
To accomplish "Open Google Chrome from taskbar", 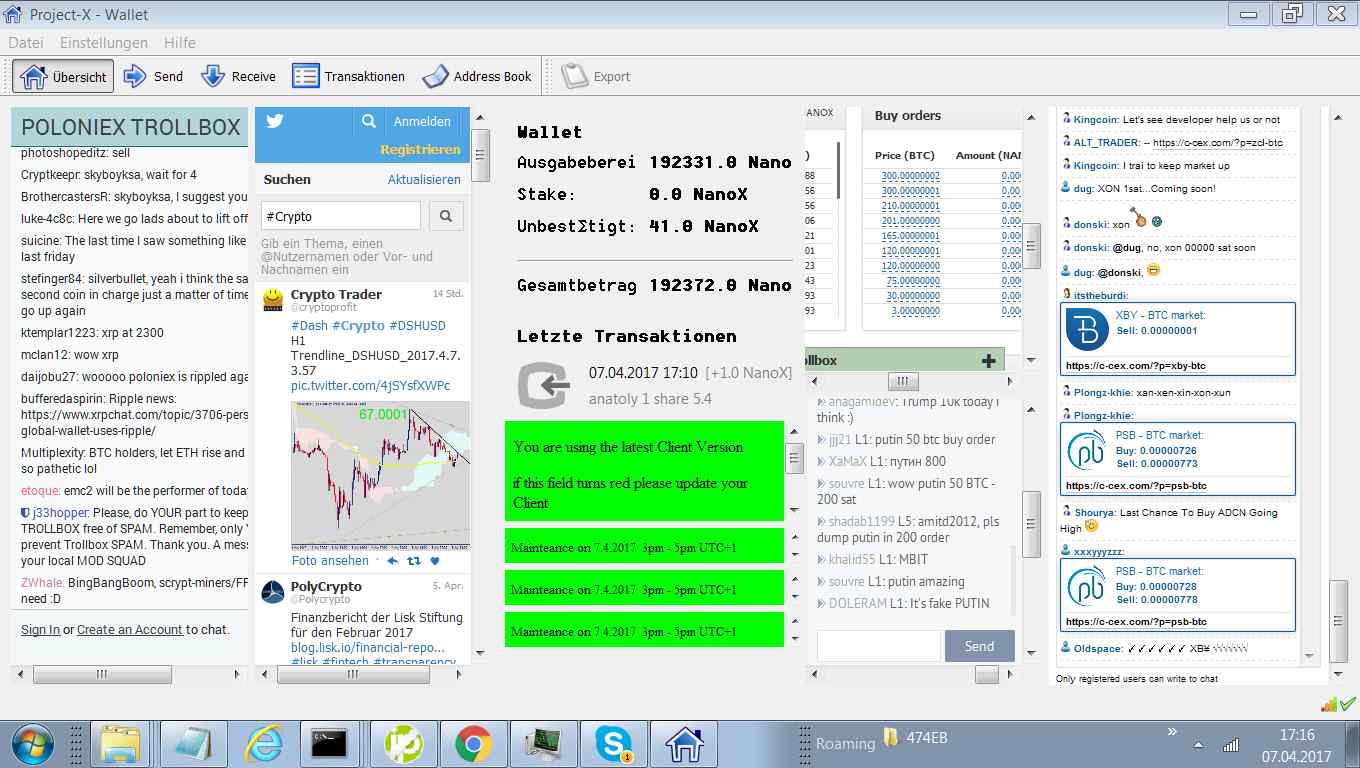I will click(472, 744).
